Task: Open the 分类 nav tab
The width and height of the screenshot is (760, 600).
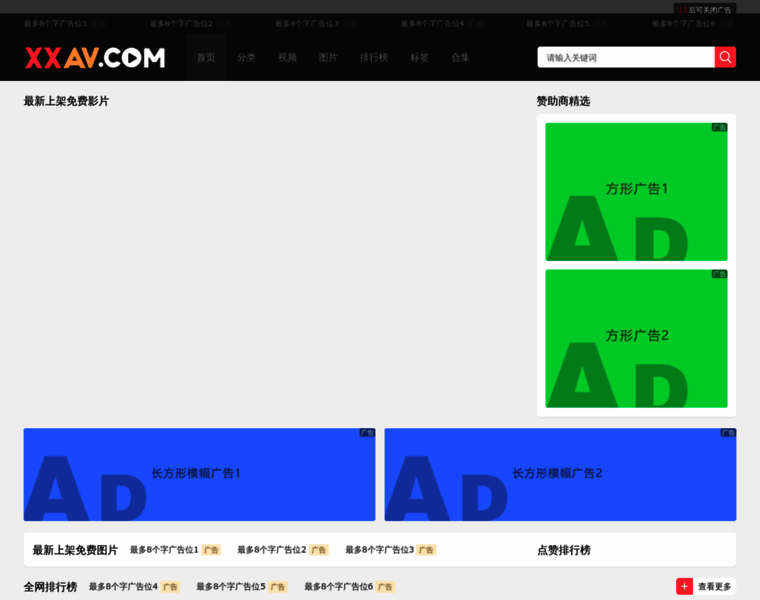Action: [246, 58]
